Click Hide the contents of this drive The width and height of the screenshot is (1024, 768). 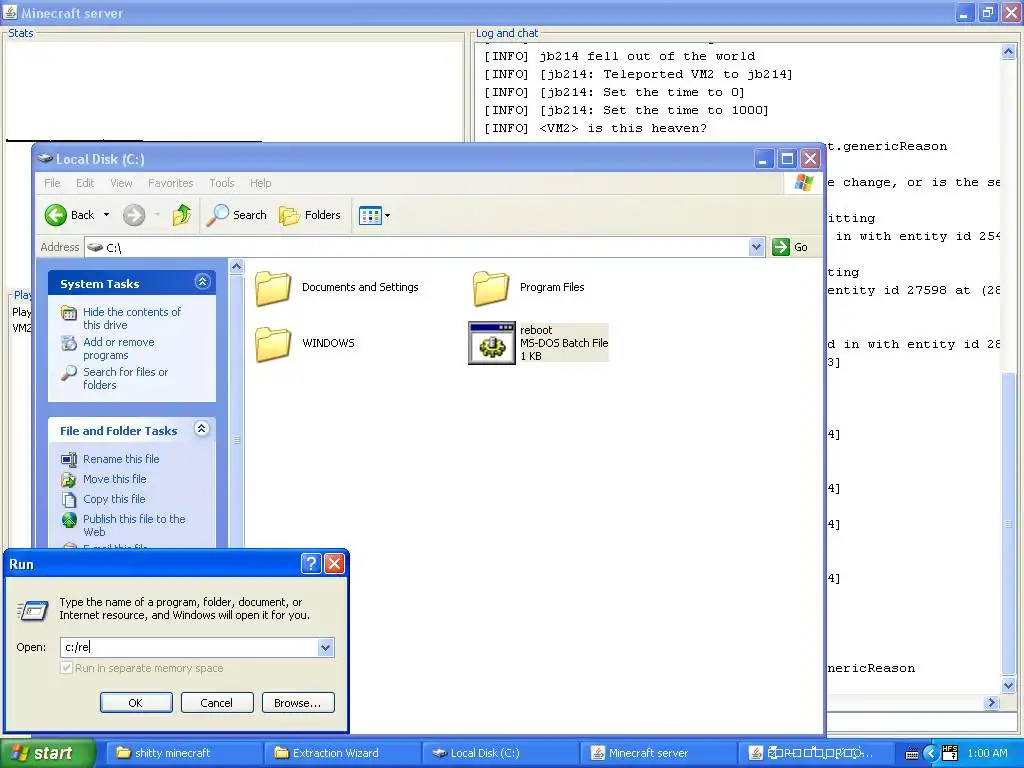pos(132,318)
